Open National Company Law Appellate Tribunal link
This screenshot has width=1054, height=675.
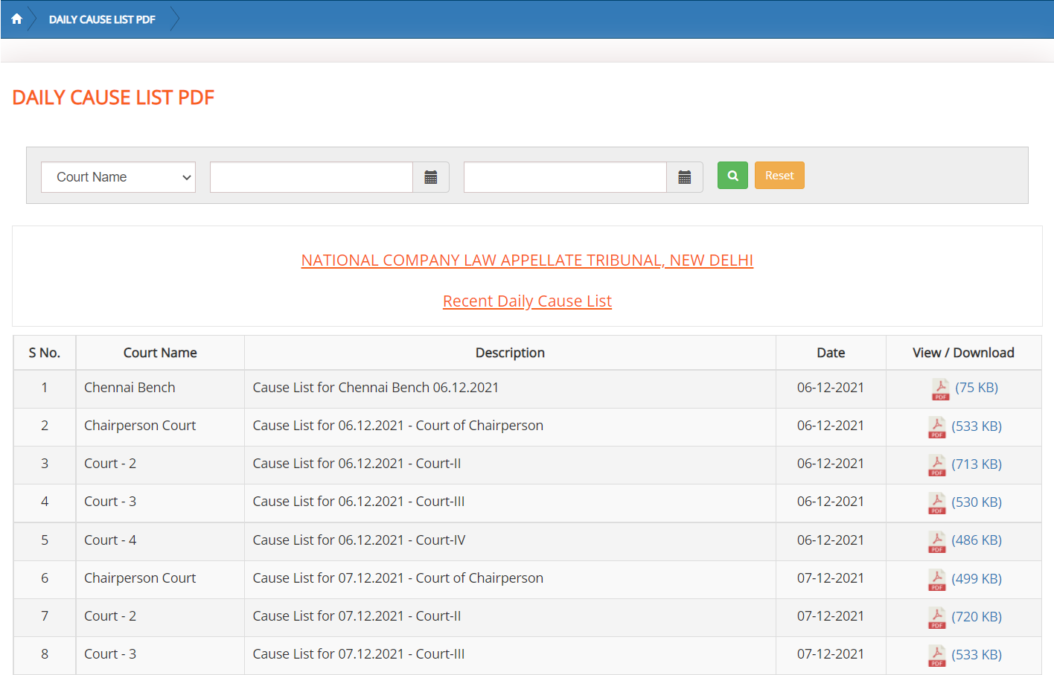(527, 260)
